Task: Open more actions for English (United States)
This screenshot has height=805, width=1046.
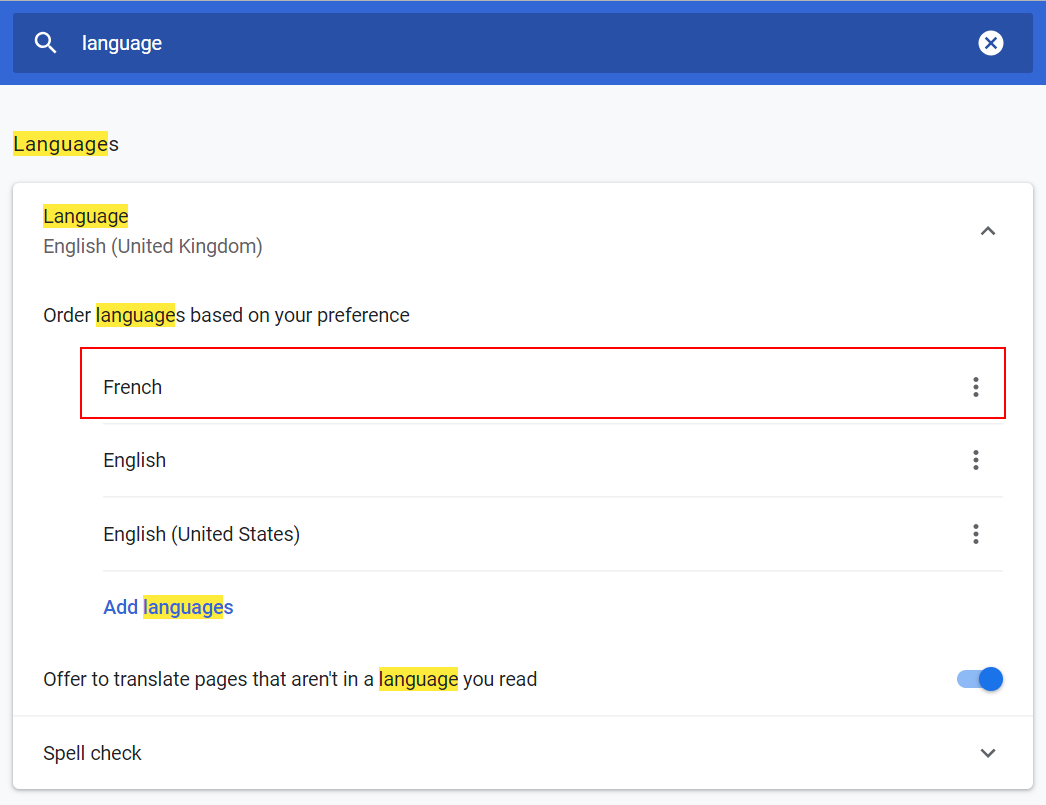Action: [975, 534]
